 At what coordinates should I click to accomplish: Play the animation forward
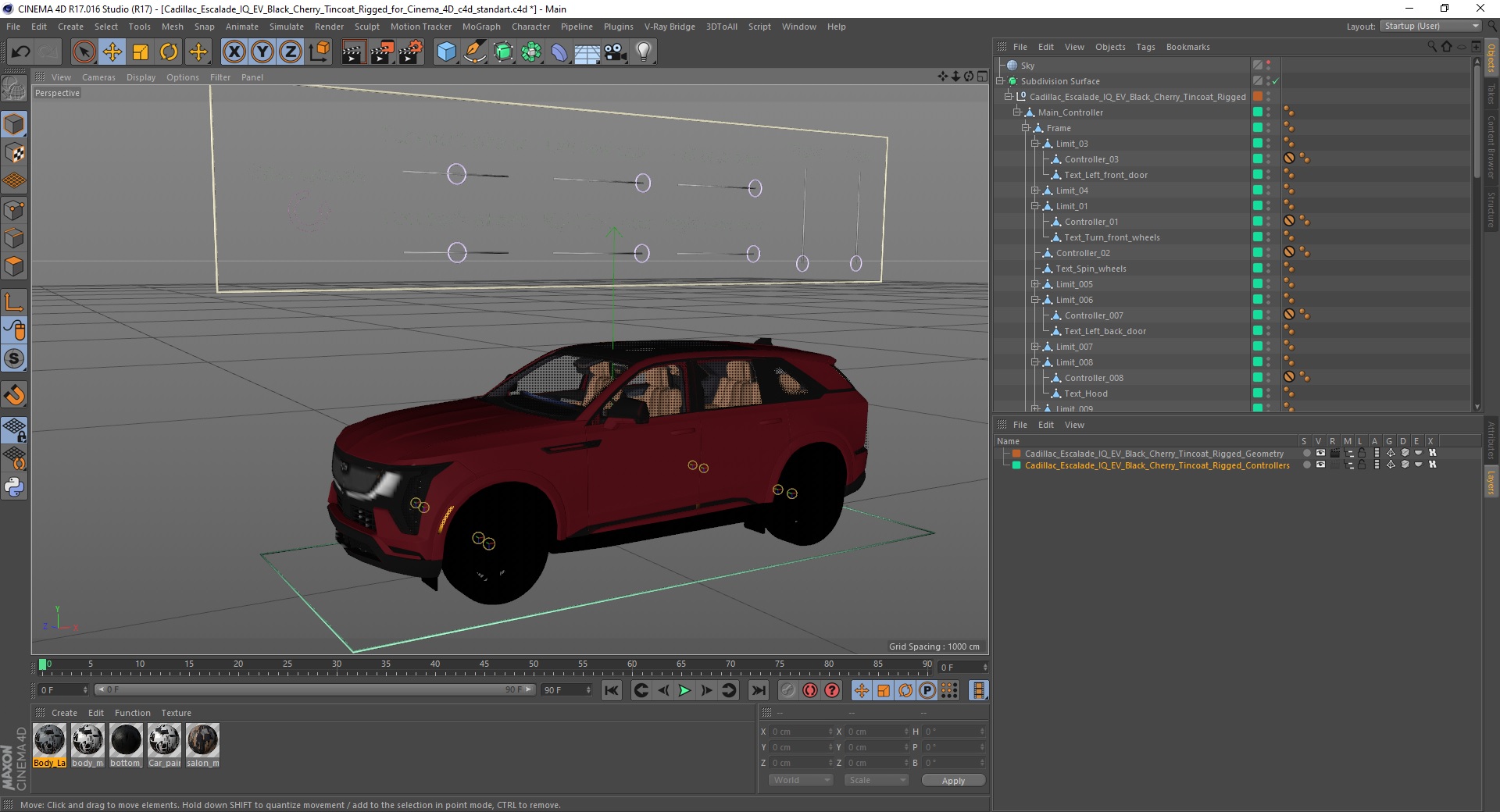(684, 690)
